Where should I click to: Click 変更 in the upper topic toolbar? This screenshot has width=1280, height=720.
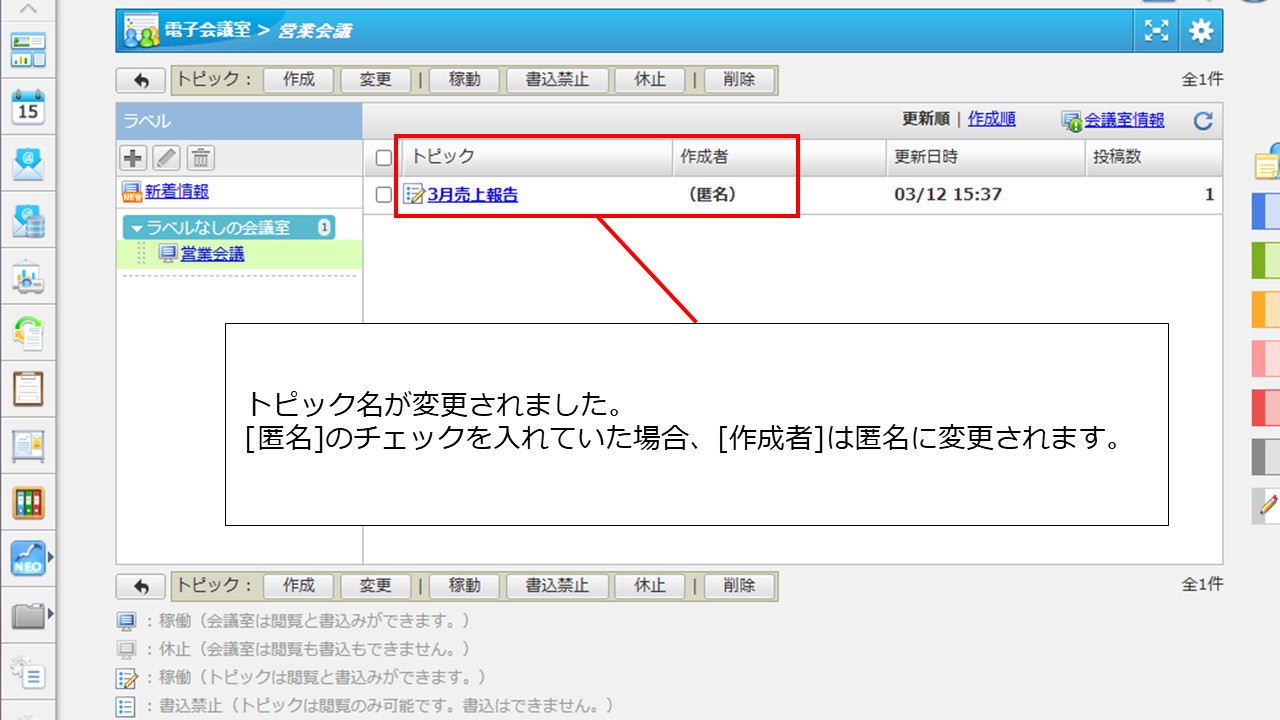pos(376,80)
